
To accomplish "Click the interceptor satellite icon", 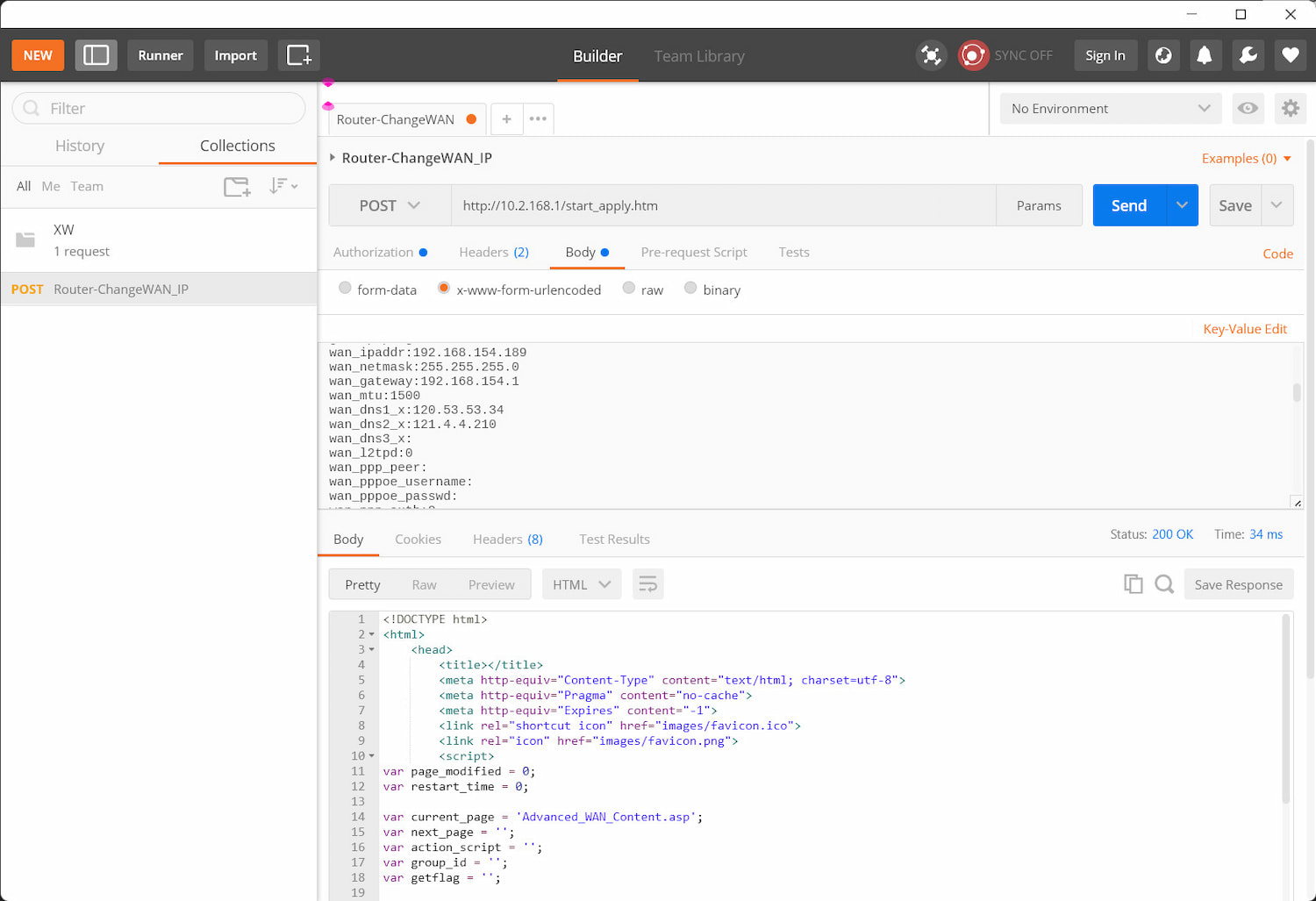I will [931, 55].
